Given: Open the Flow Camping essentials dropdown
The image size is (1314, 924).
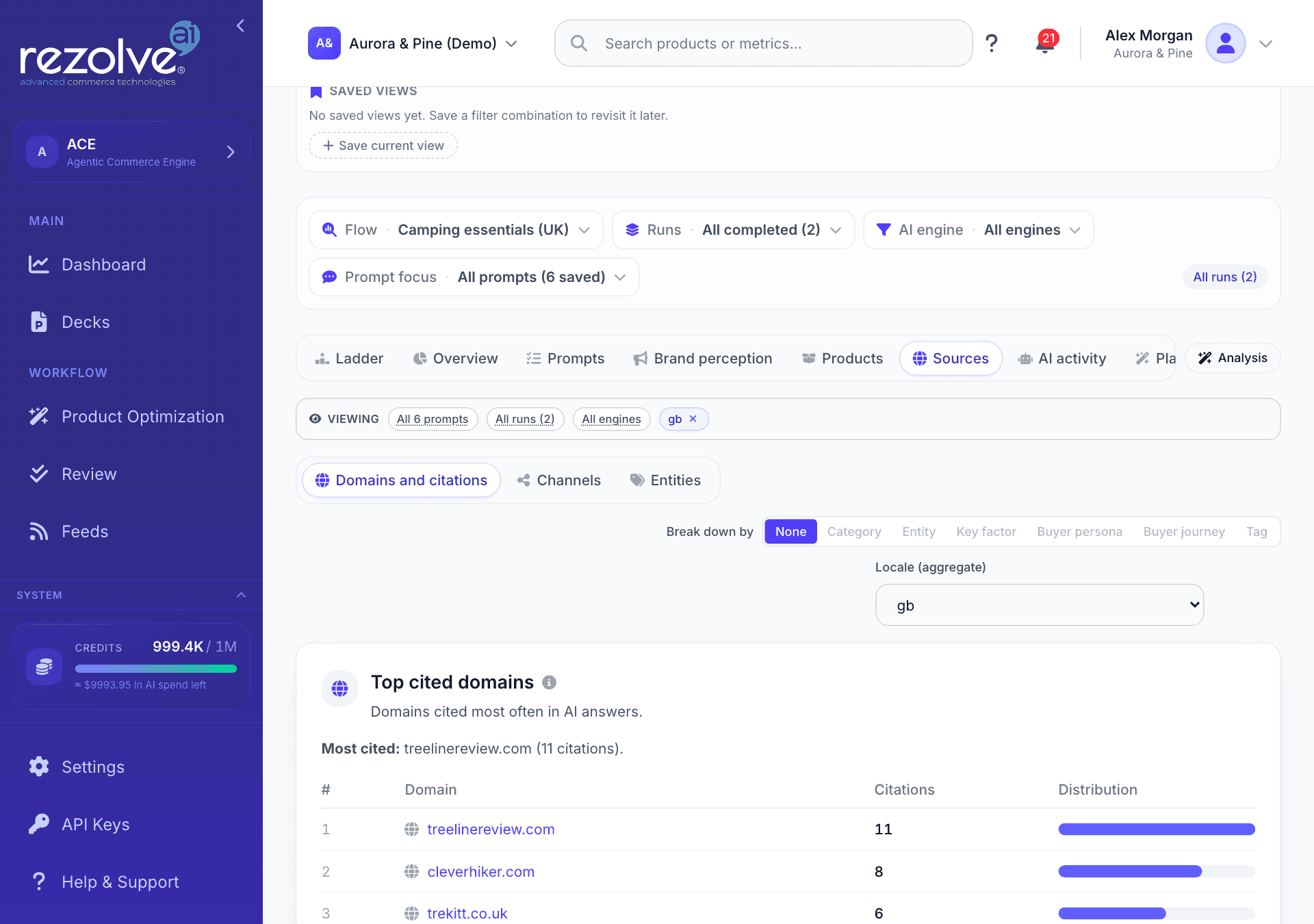Looking at the screenshot, I should pyautogui.click(x=456, y=230).
